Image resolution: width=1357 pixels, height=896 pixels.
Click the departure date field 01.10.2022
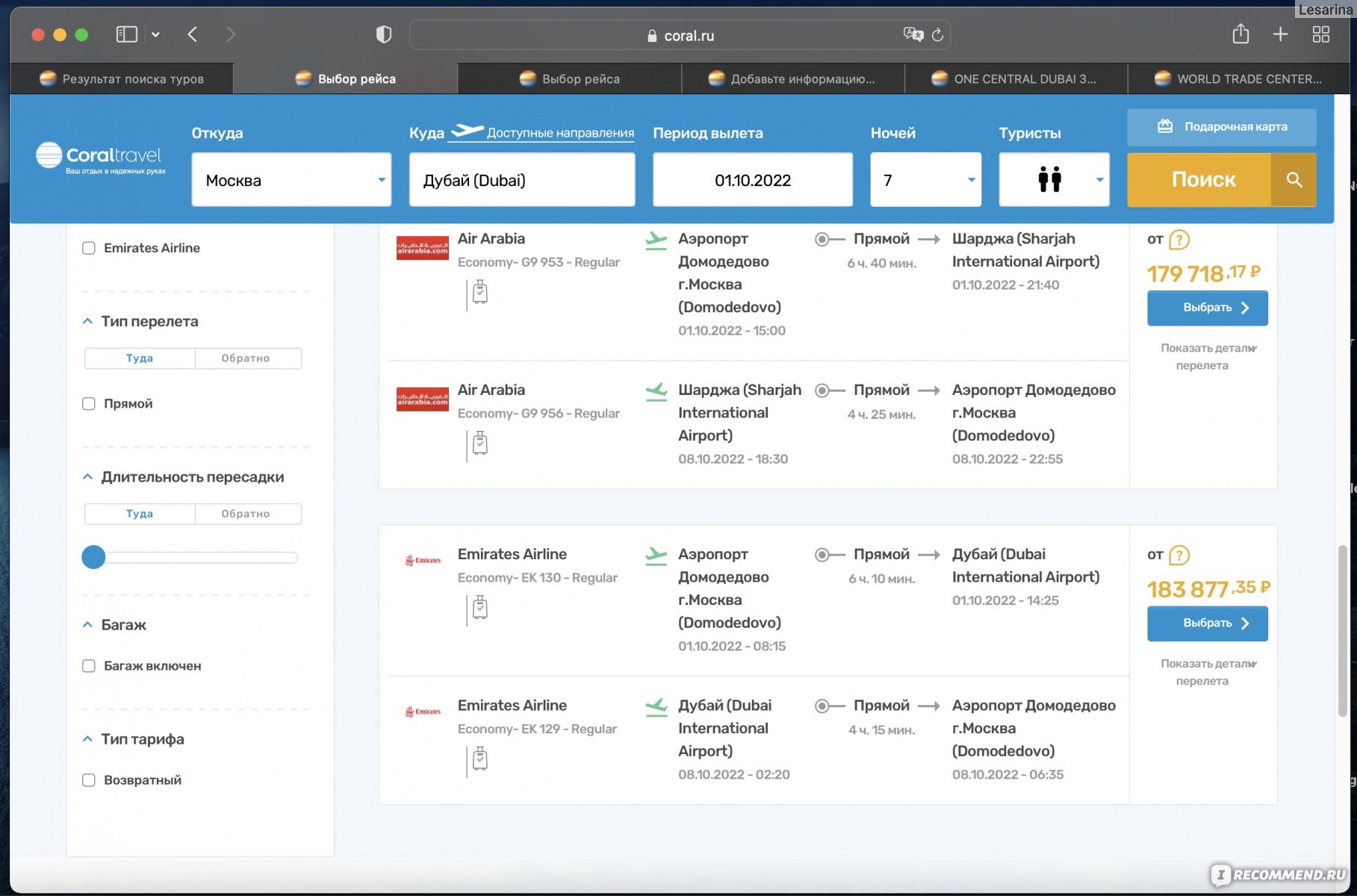[753, 180]
